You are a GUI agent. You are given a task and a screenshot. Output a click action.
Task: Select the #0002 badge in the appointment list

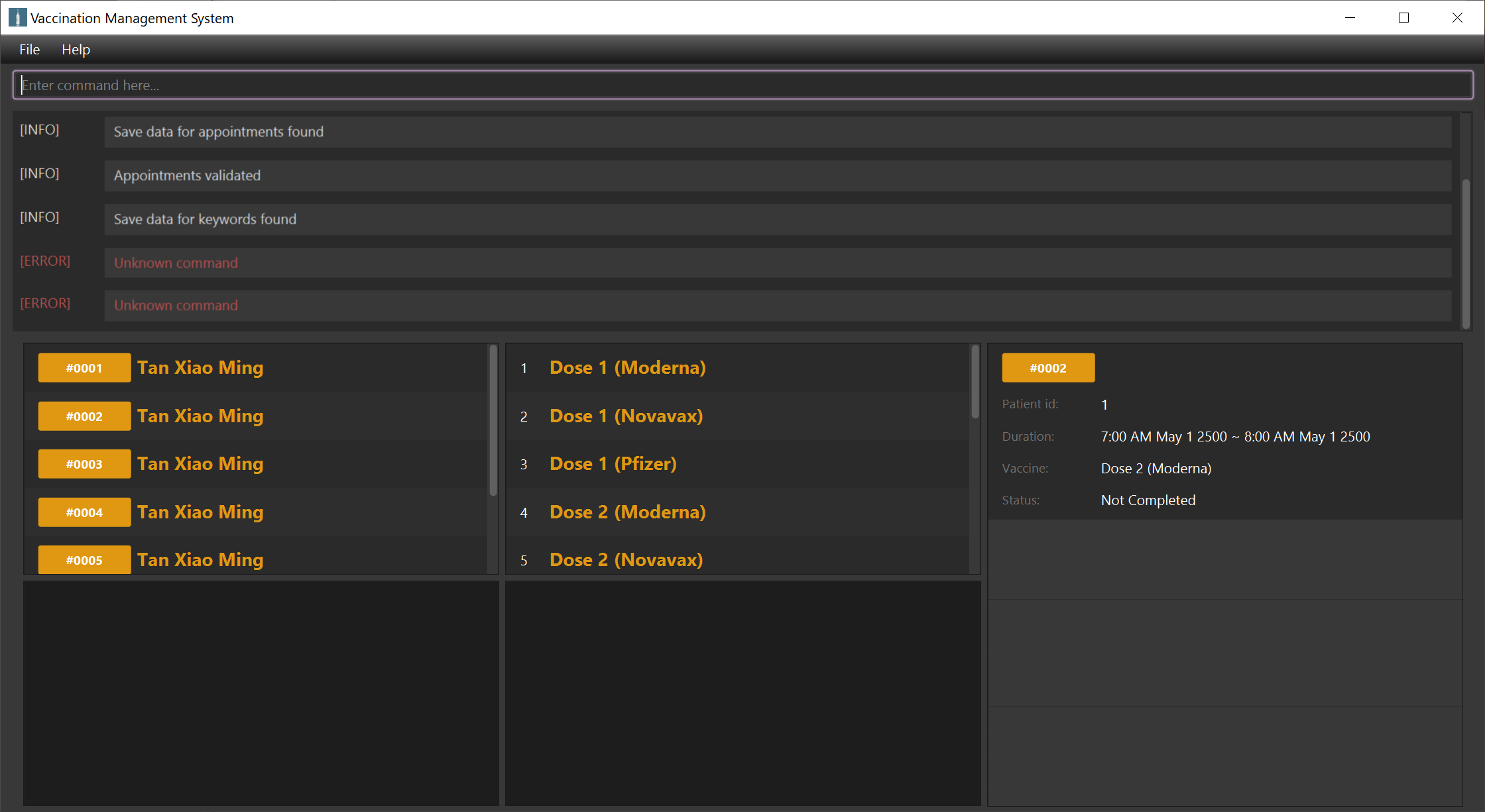pyautogui.click(x=84, y=416)
